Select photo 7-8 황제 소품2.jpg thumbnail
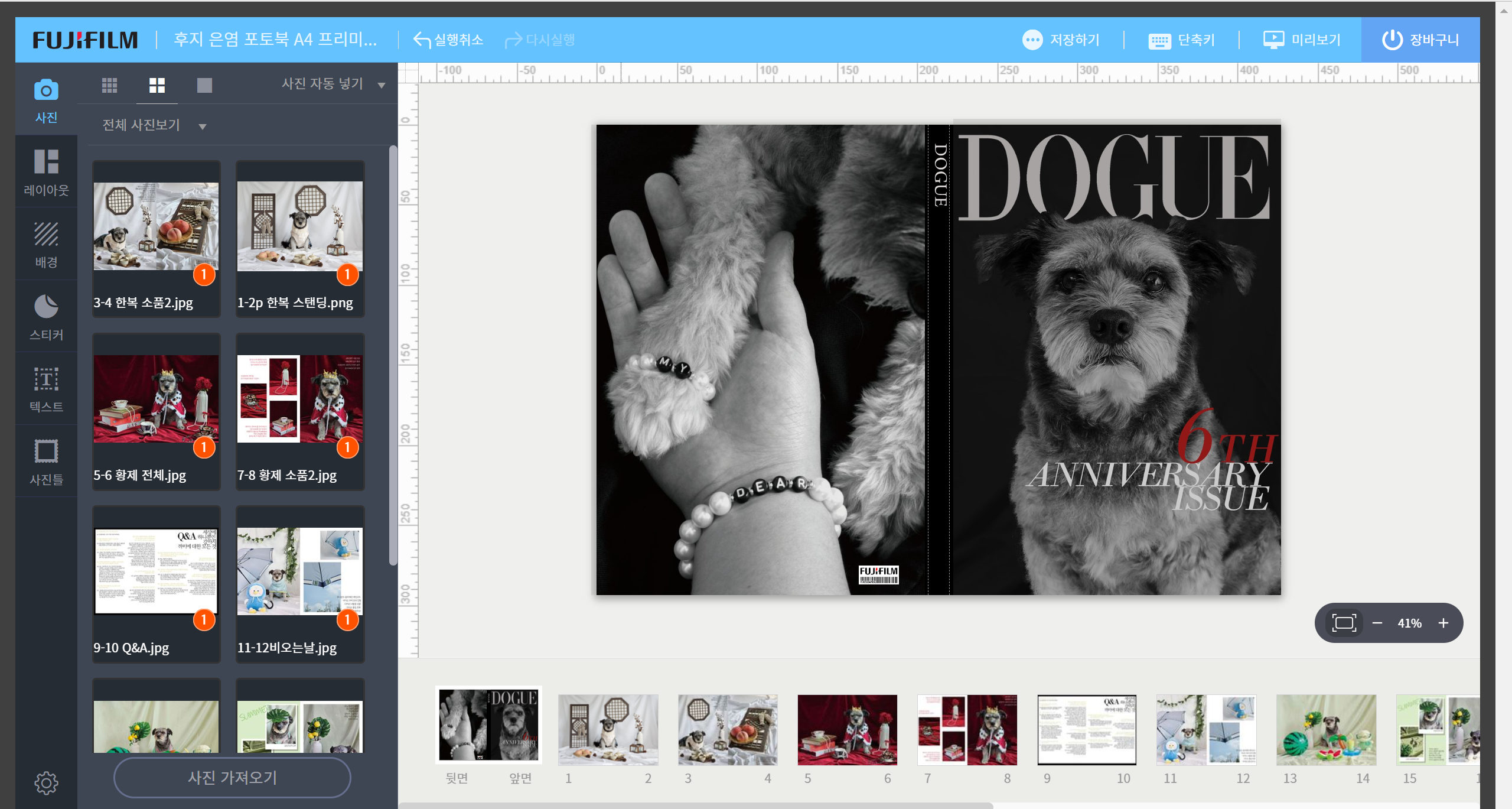This screenshot has width=1512, height=809. point(300,399)
